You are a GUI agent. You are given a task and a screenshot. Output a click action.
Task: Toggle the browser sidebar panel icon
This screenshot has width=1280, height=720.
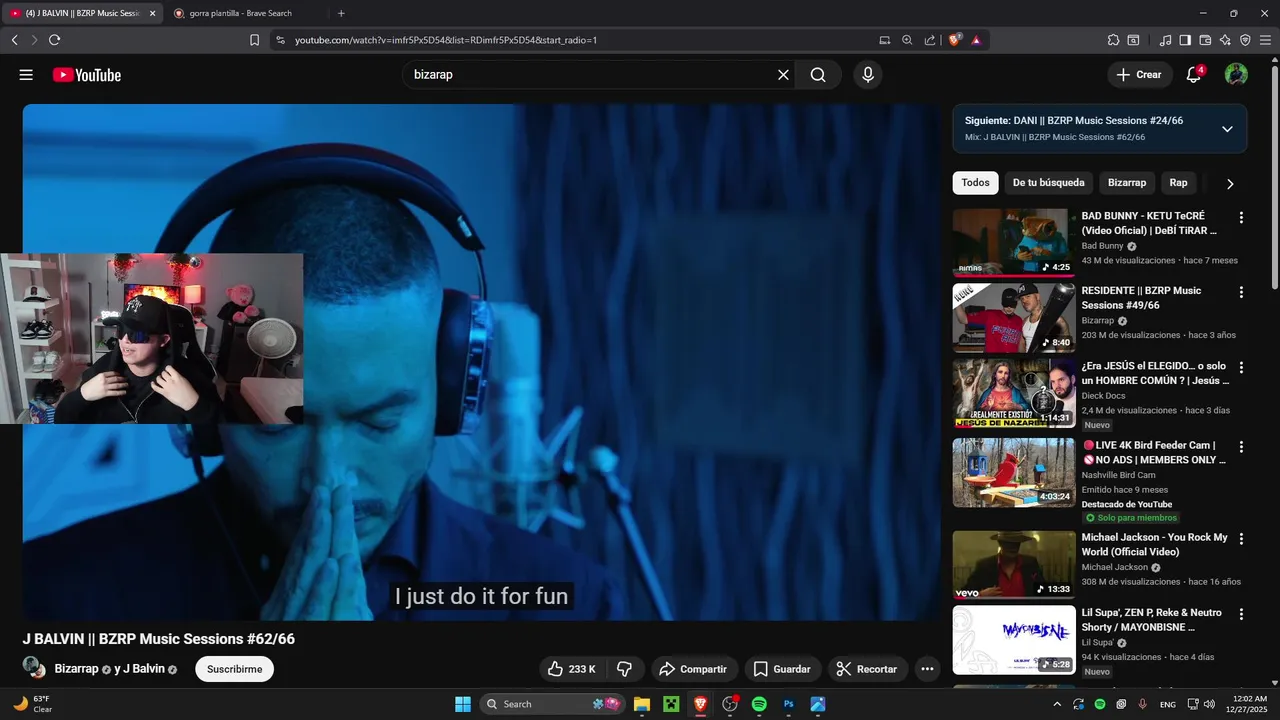(1185, 40)
